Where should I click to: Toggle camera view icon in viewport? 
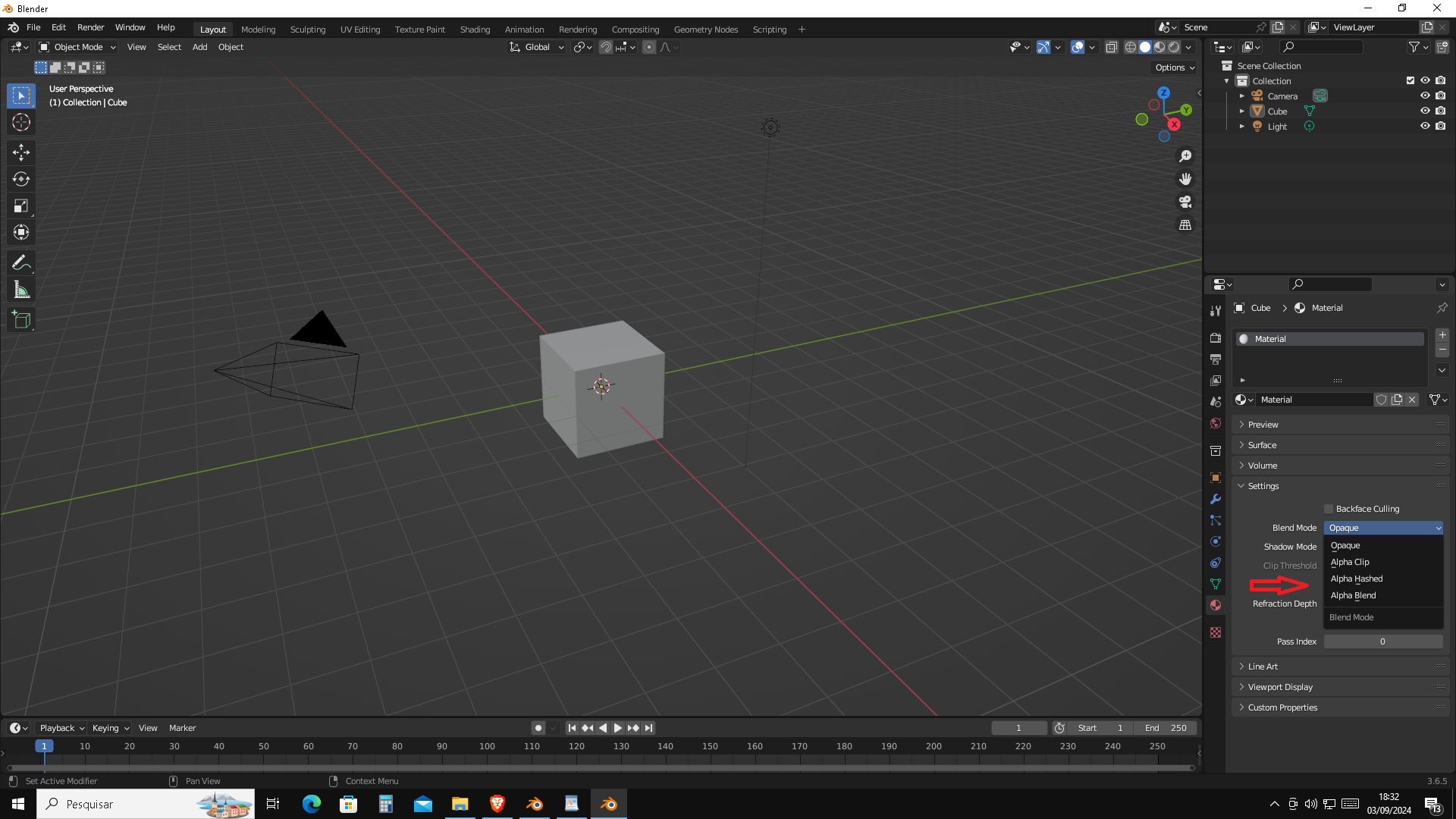(1185, 202)
